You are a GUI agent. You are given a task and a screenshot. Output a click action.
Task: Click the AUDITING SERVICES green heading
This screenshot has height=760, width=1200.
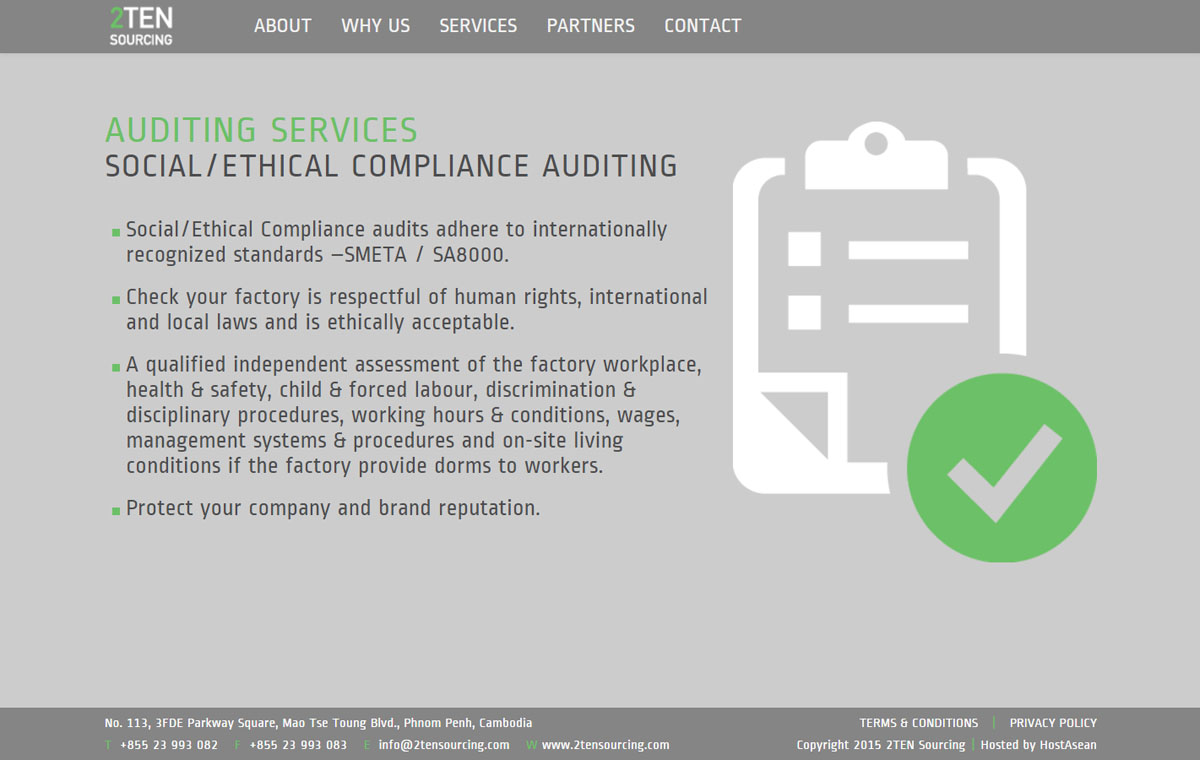[x=261, y=130]
